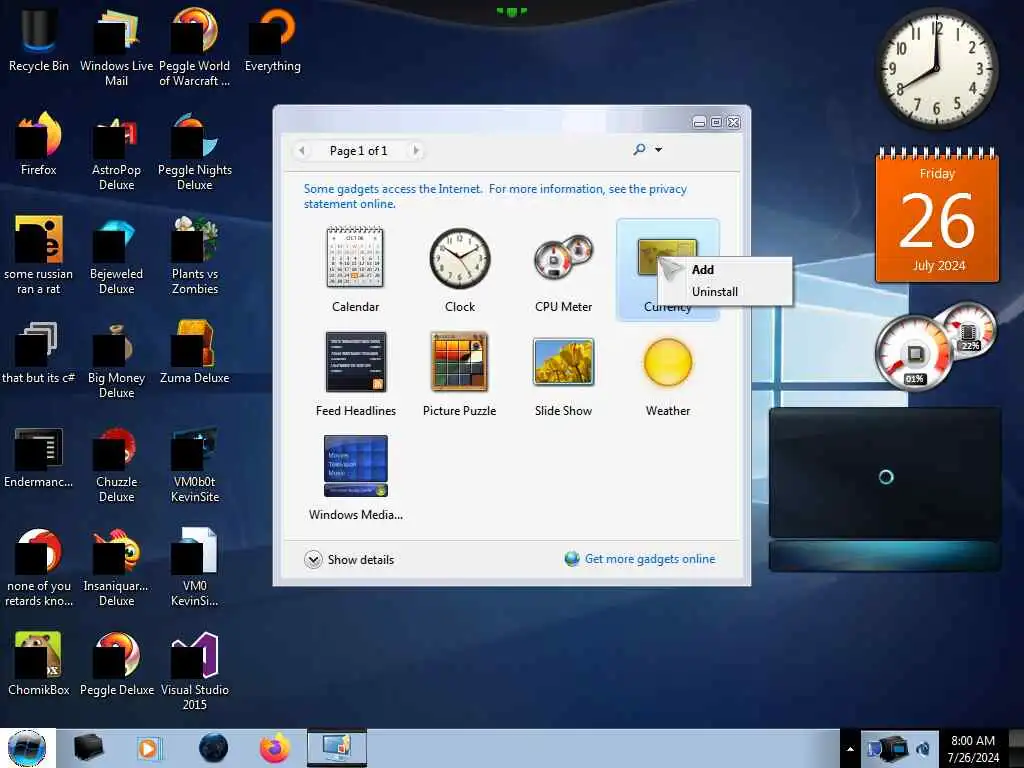Select the CPU Meter gadget in the gallery
This screenshot has width=1024, height=768.
point(564,269)
